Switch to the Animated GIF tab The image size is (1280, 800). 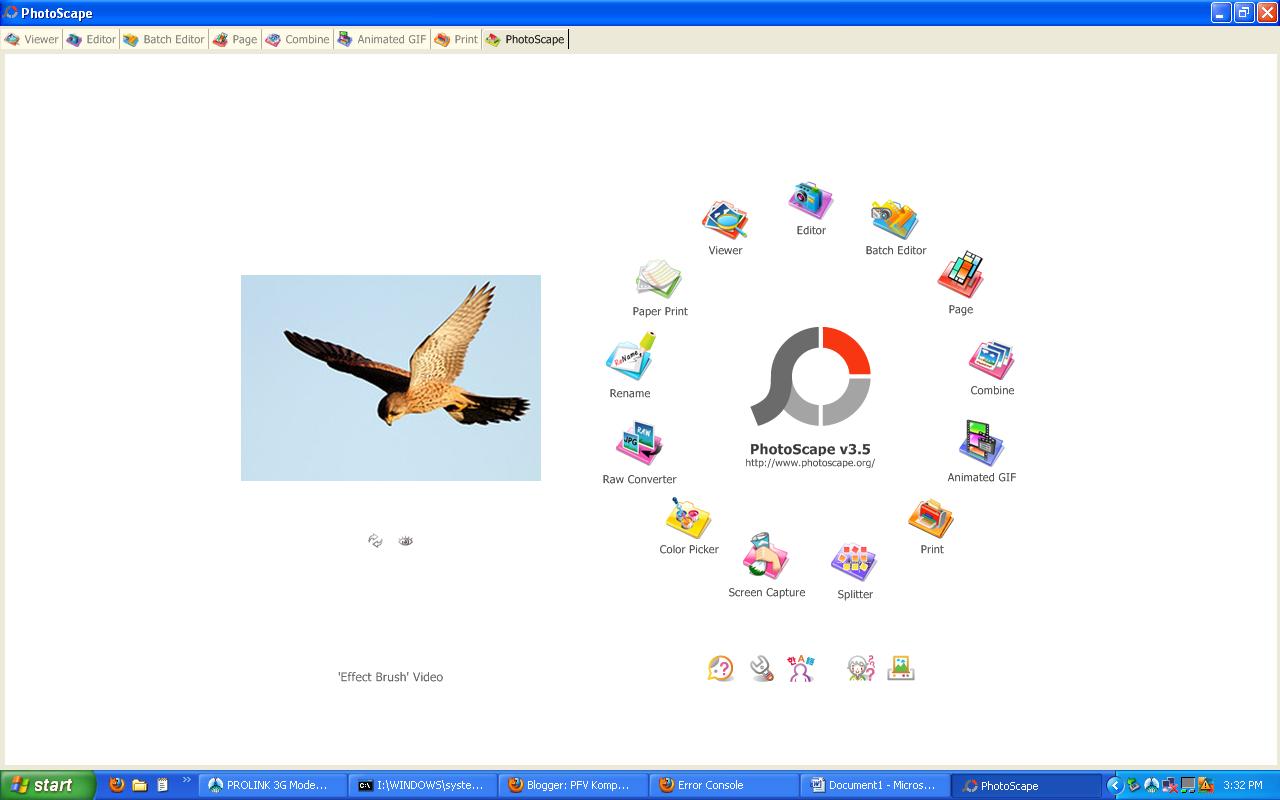tap(382, 39)
